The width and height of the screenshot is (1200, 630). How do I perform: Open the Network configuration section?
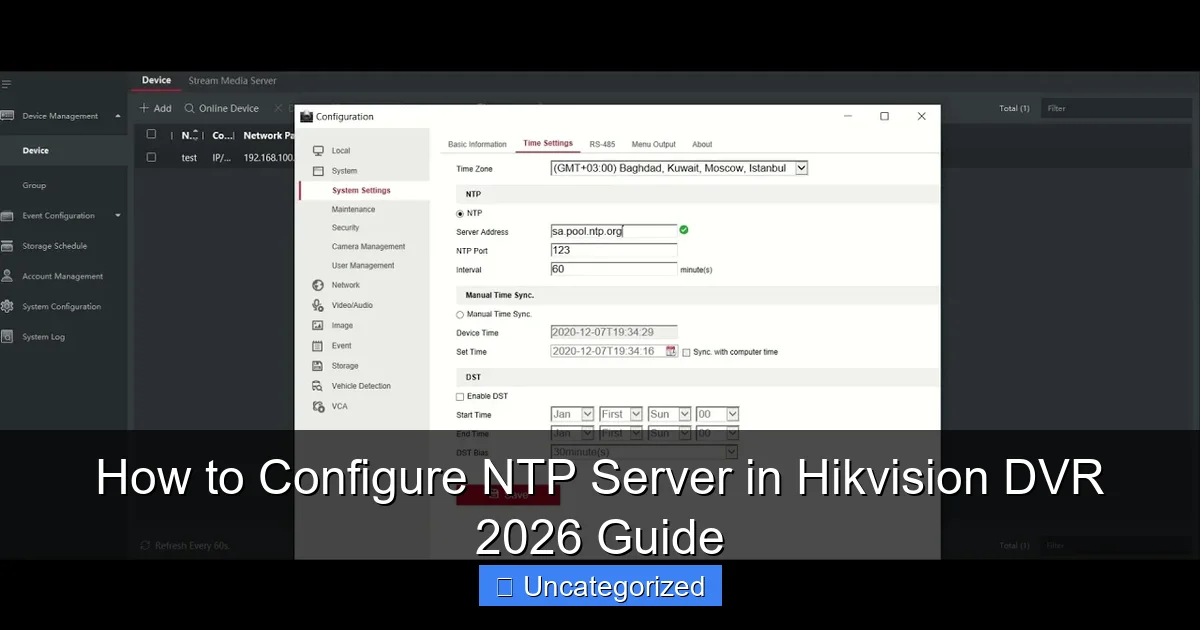tap(346, 285)
